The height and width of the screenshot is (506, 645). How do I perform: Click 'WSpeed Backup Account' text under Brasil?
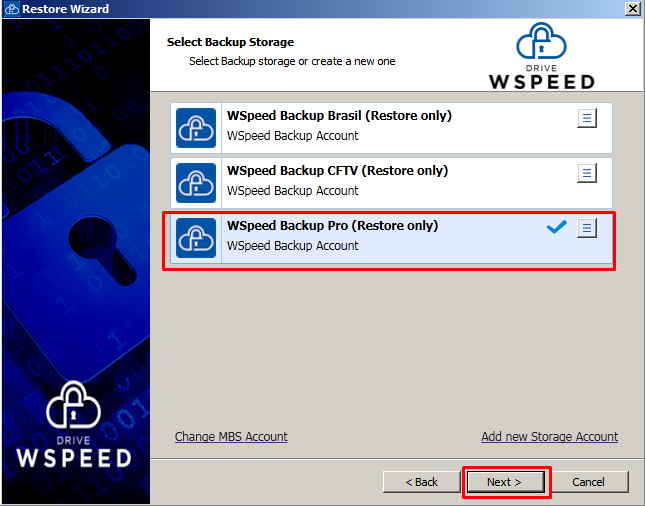(x=292, y=136)
